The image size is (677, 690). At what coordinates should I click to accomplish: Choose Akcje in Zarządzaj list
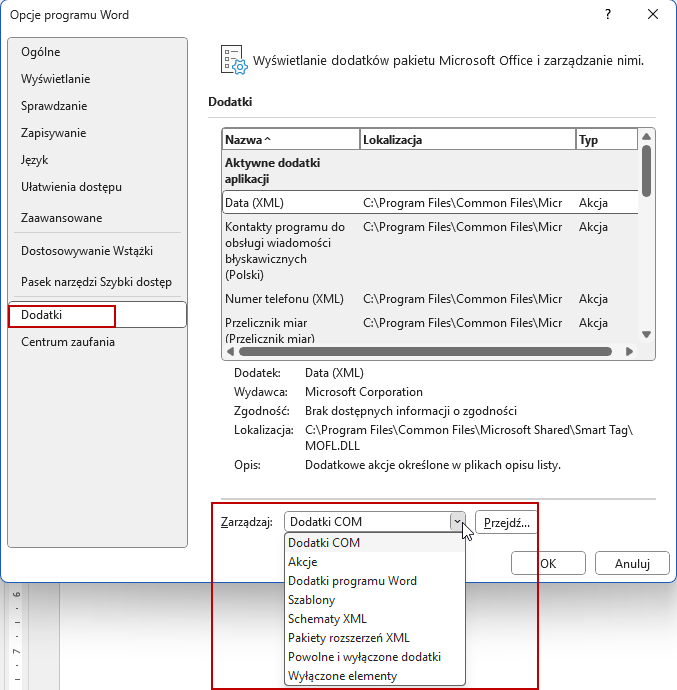[x=375, y=562]
